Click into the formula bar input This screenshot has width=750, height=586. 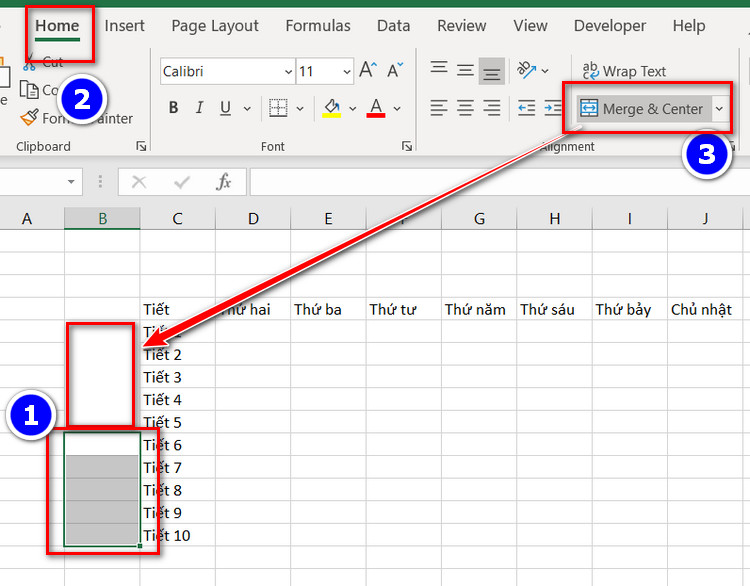coord(499,182)
